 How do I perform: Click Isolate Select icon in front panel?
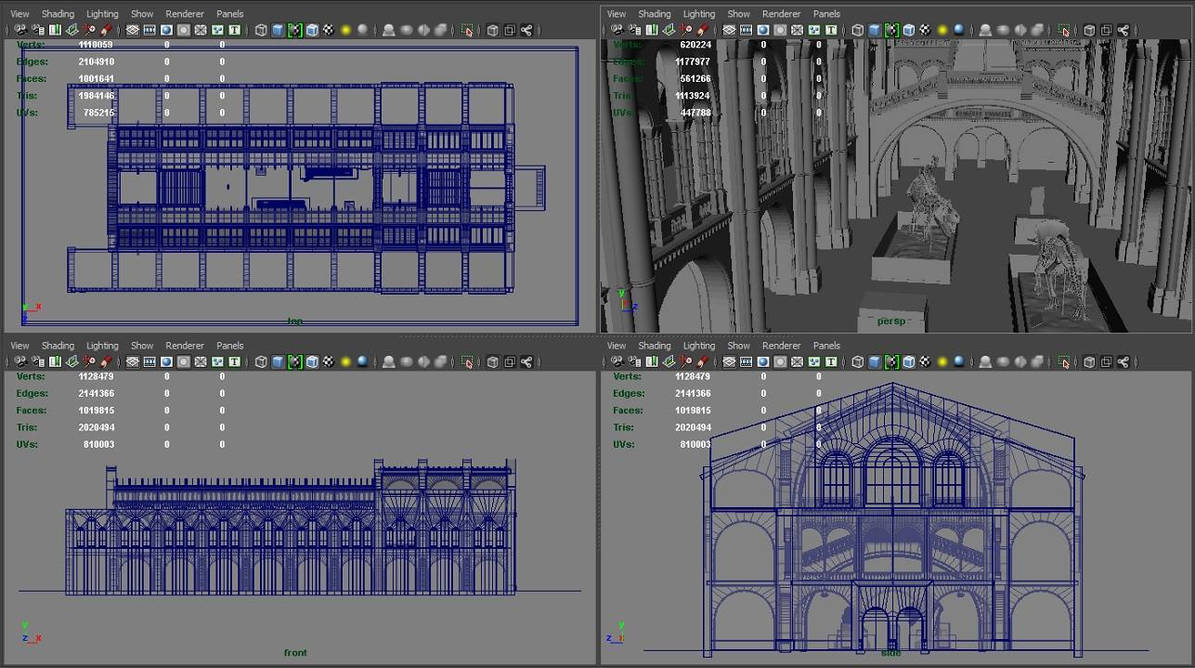467,362
